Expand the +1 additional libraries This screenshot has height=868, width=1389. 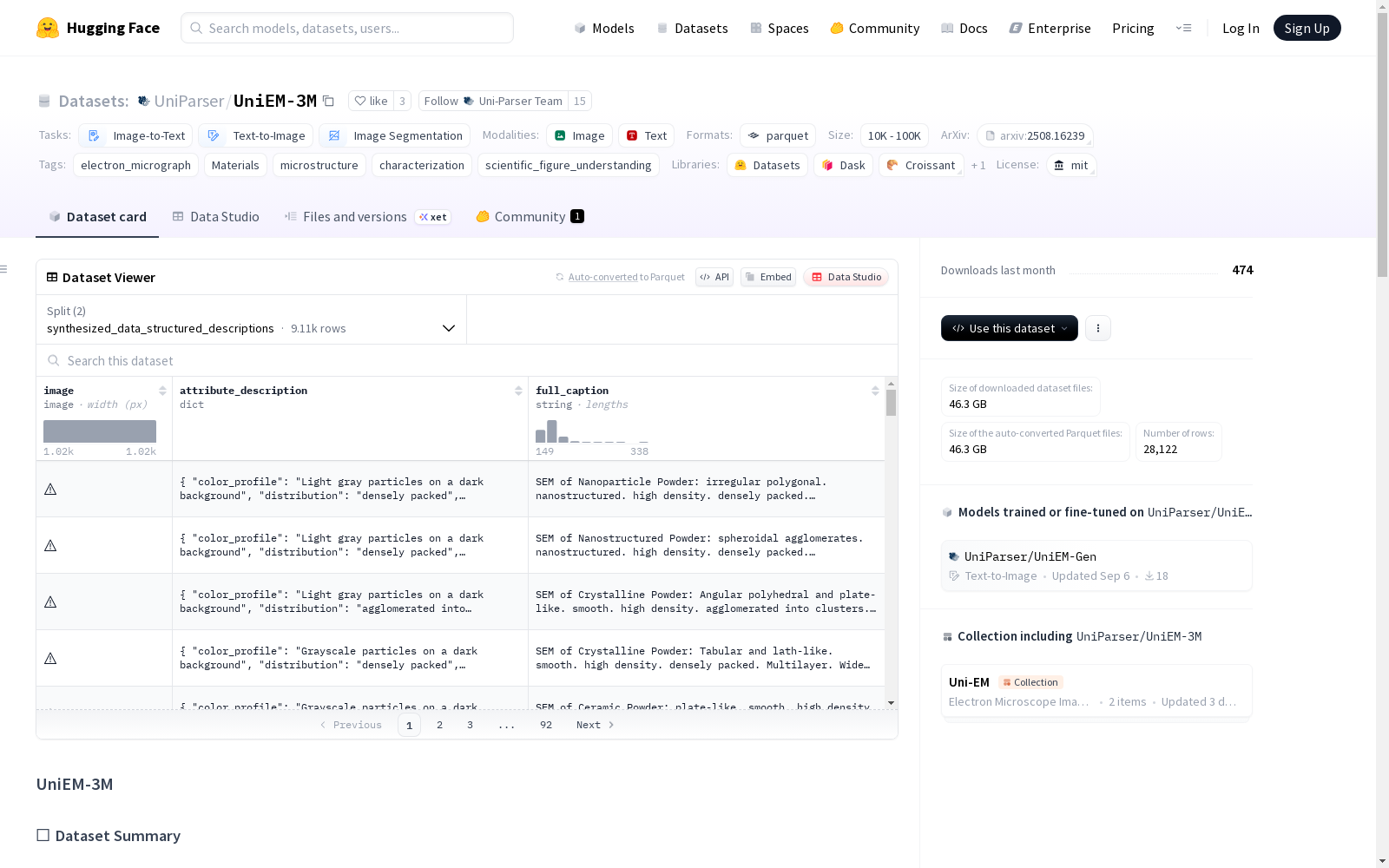click(978, 165)
